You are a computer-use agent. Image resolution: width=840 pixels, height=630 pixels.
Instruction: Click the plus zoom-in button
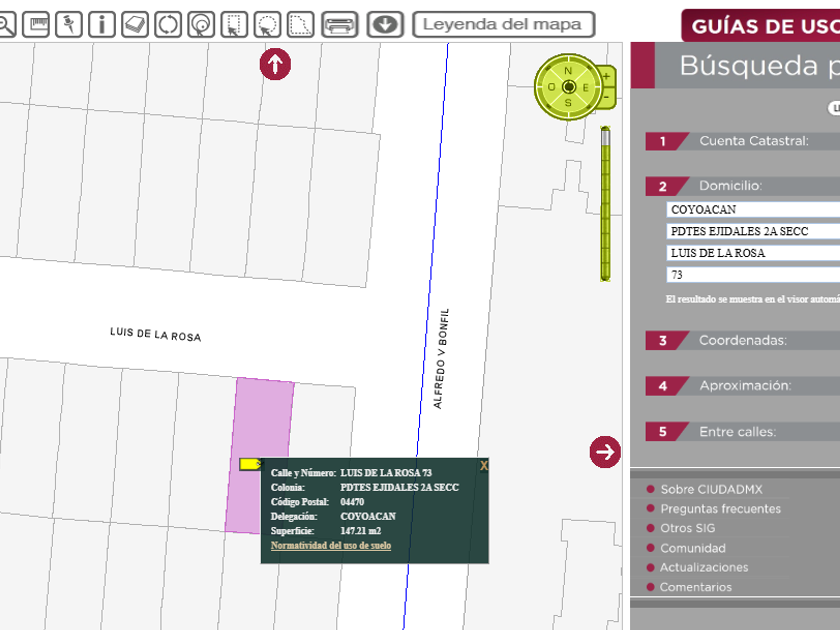click(x=605, y=76)
